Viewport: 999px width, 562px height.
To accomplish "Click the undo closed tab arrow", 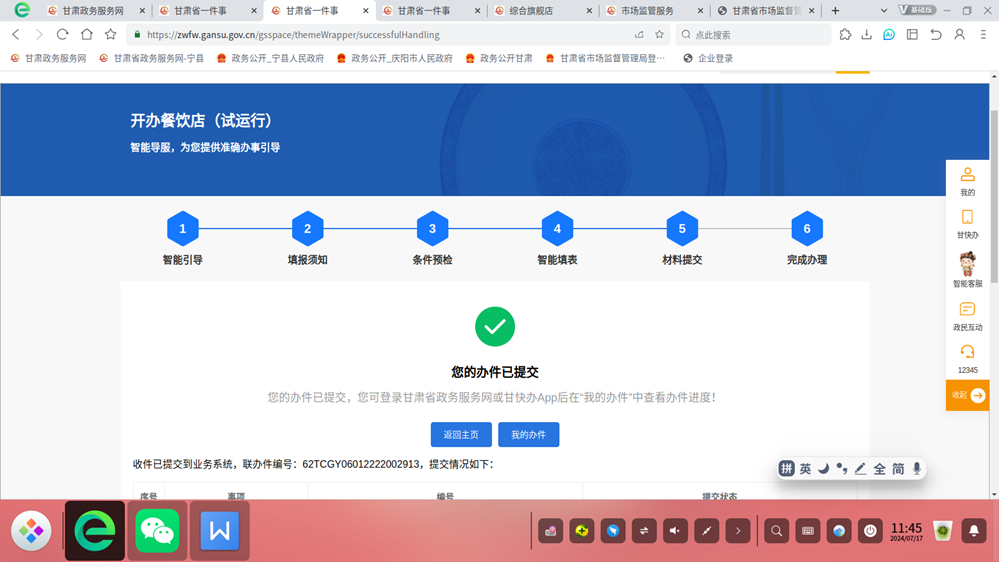I will (936, 34).
